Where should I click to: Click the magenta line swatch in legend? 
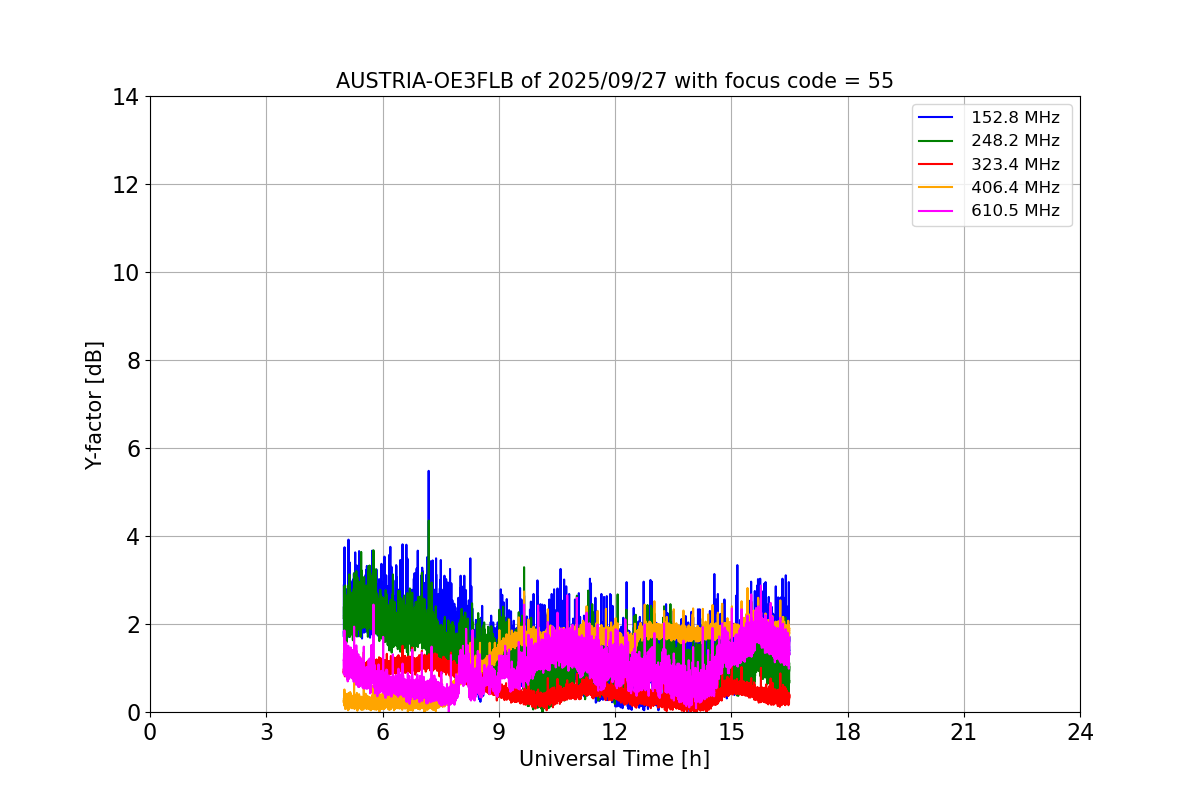click(x=936, y=211)
